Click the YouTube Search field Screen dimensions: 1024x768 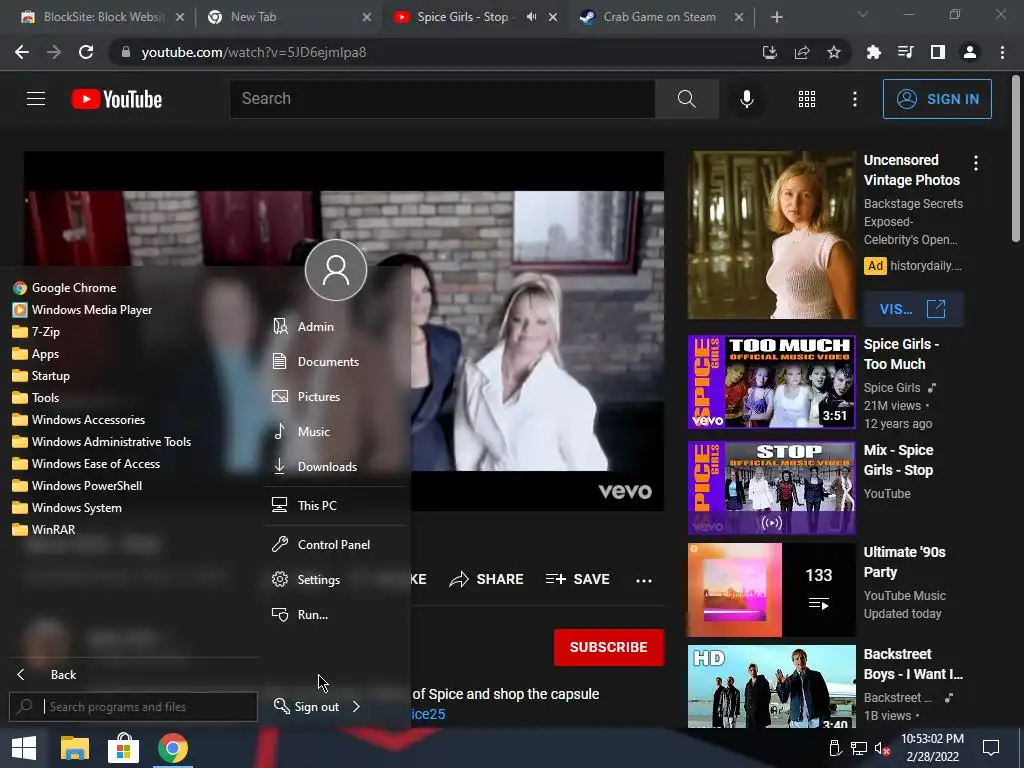click(442, 99)
